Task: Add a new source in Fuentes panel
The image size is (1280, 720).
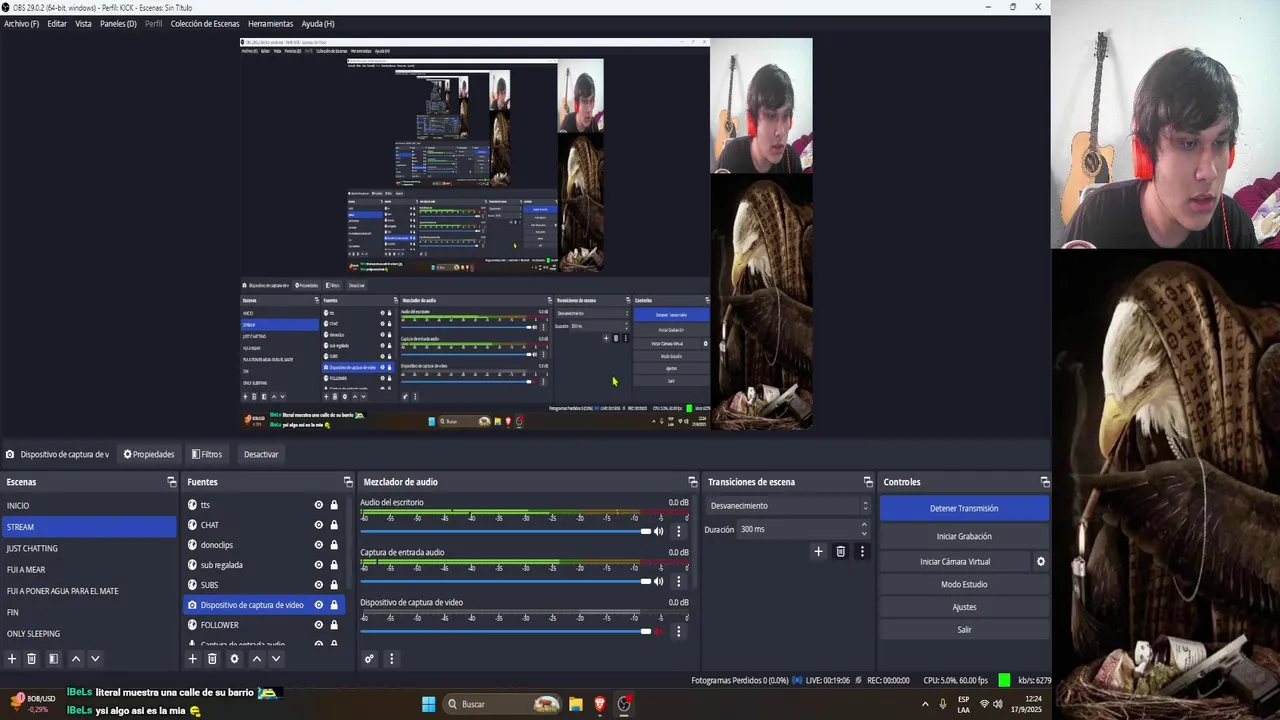Action: (193, 659)
